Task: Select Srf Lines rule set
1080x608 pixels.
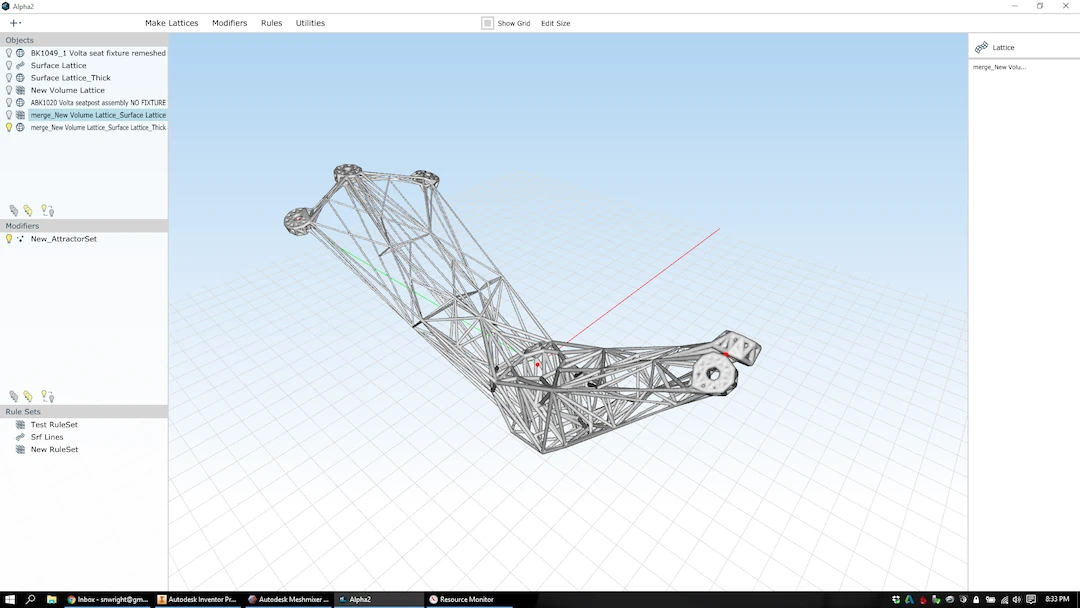Action: click(x=47, y=437)
